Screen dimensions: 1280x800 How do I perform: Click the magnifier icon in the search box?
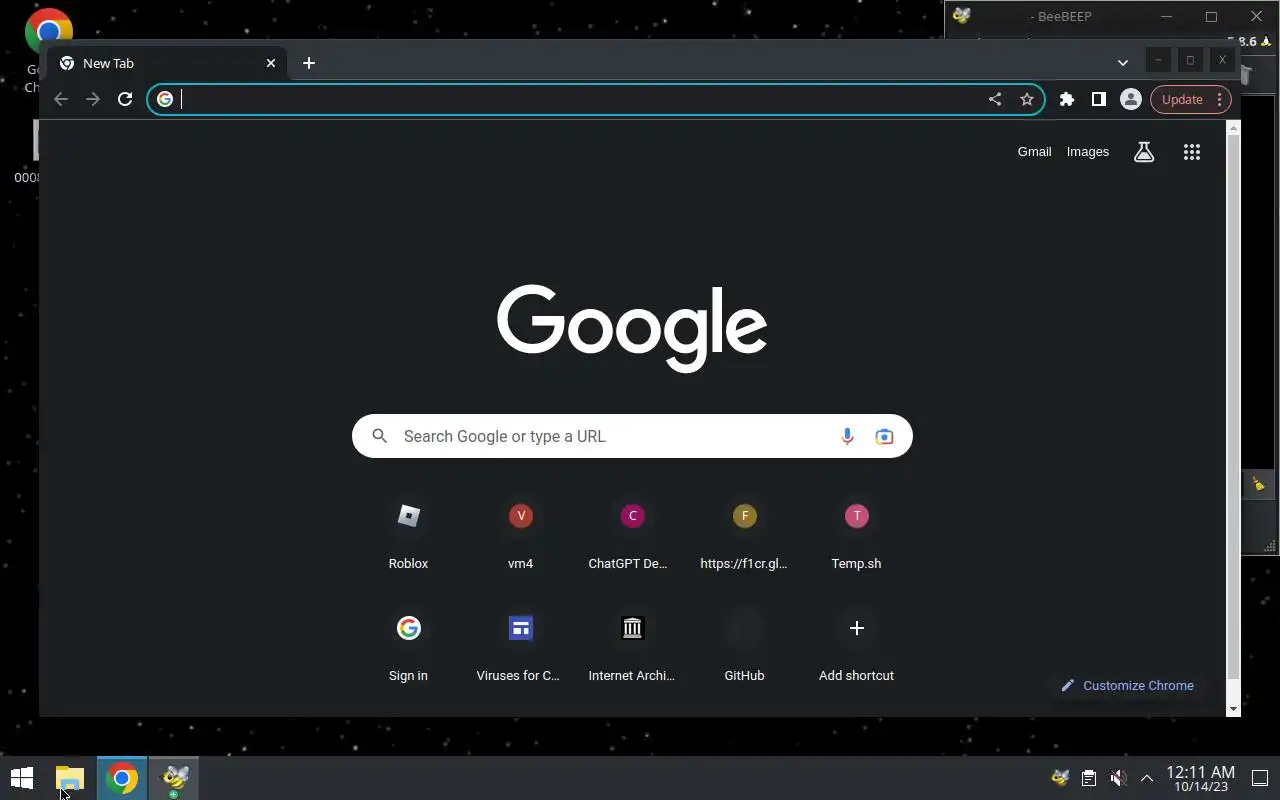click(x=379, y=436)
